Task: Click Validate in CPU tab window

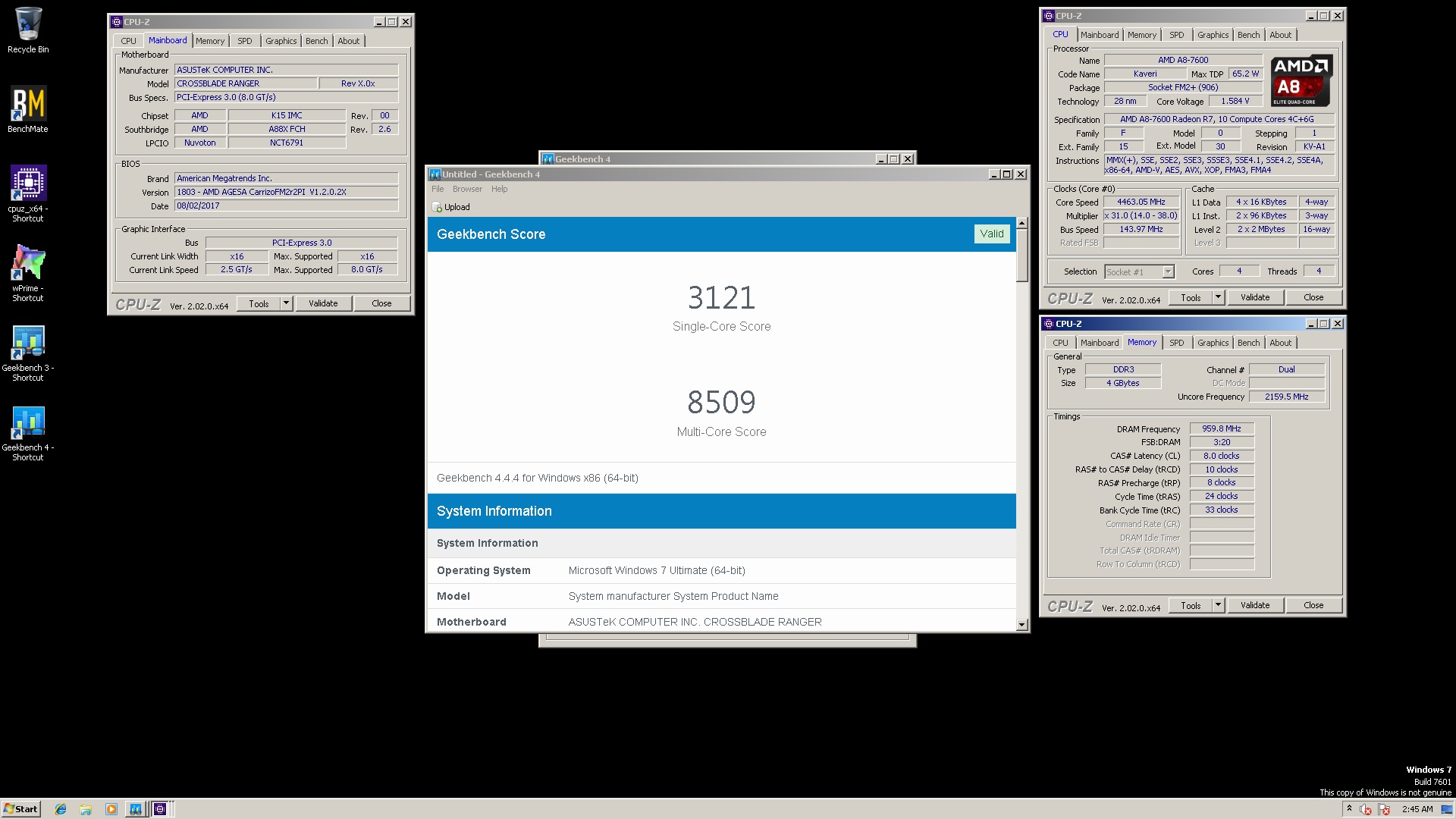Action: (x=1255, y=297)
